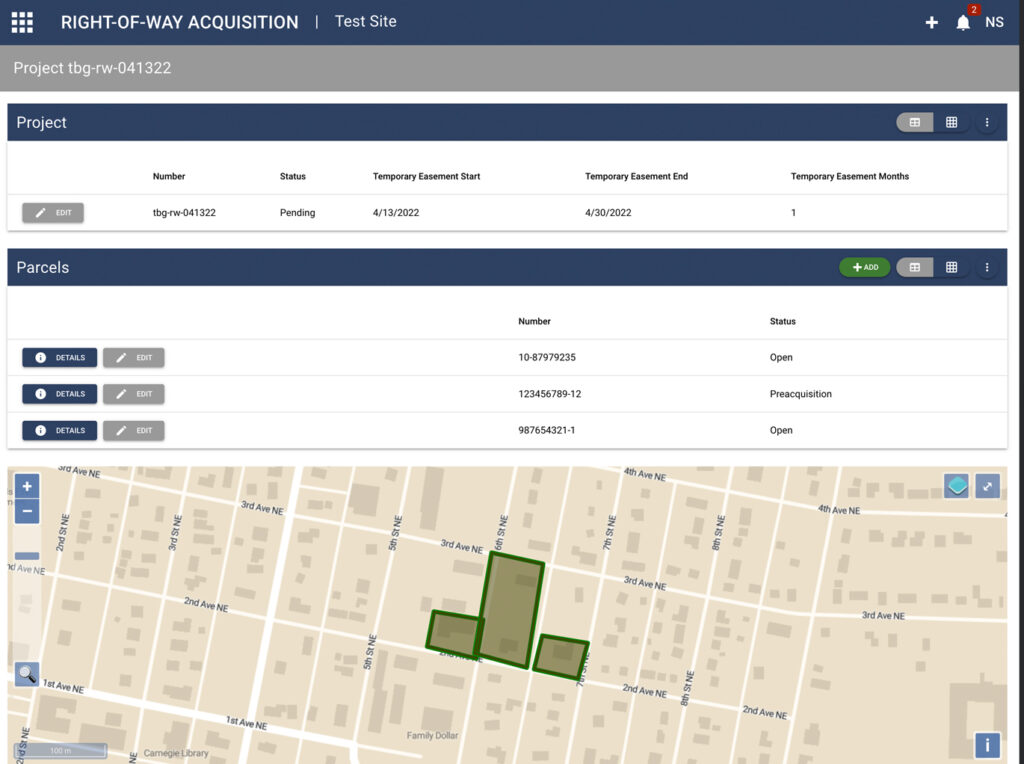Image resolution: width=1024 pixels, height=764 pixels.
Task: Select the magnifier search tool on the map
Action: click(27, 674)
